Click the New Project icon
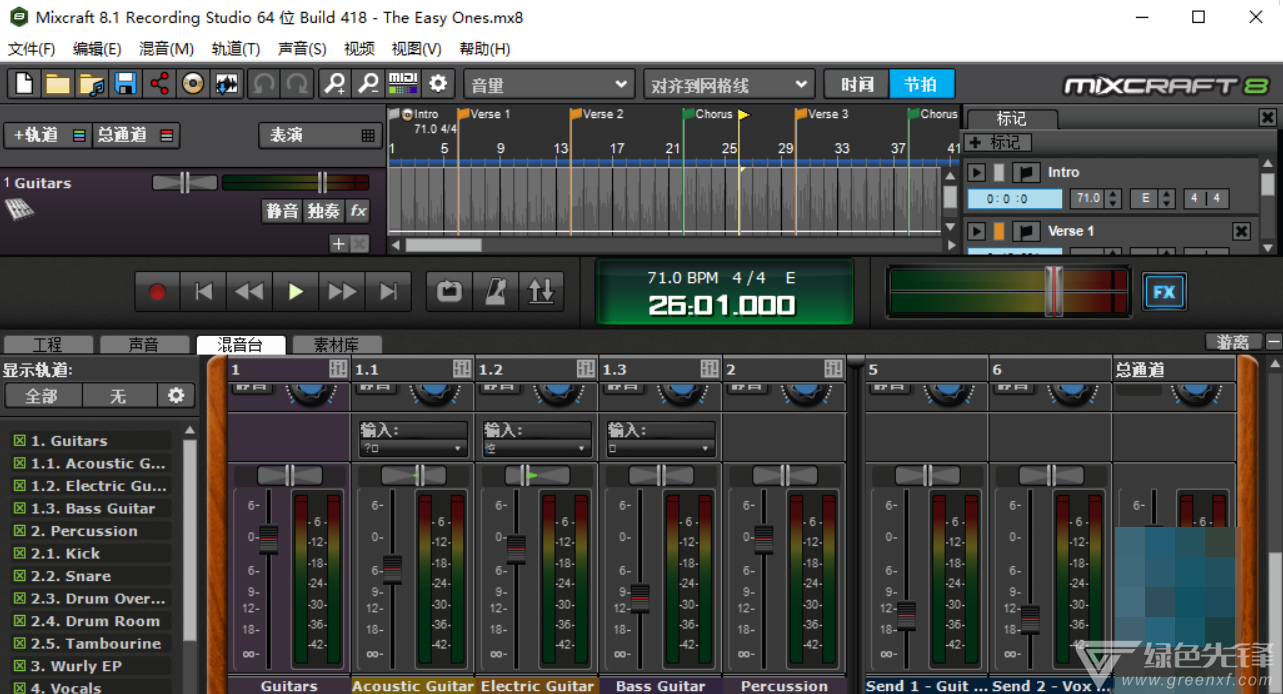Viewport: 1283px width, 694px height. 24,84
